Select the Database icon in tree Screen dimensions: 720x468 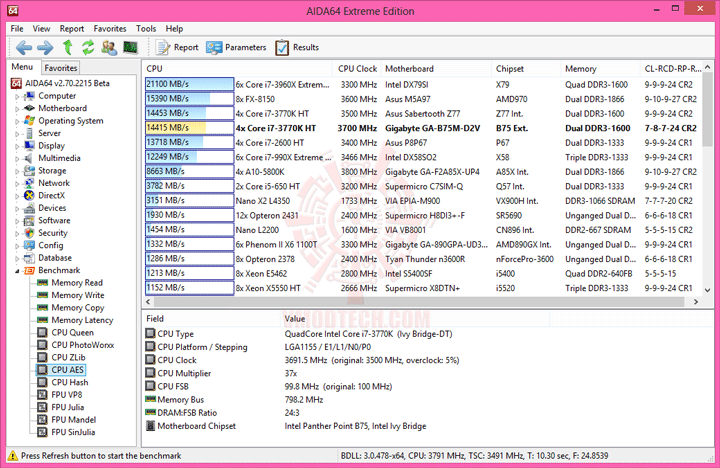[29, 258]
